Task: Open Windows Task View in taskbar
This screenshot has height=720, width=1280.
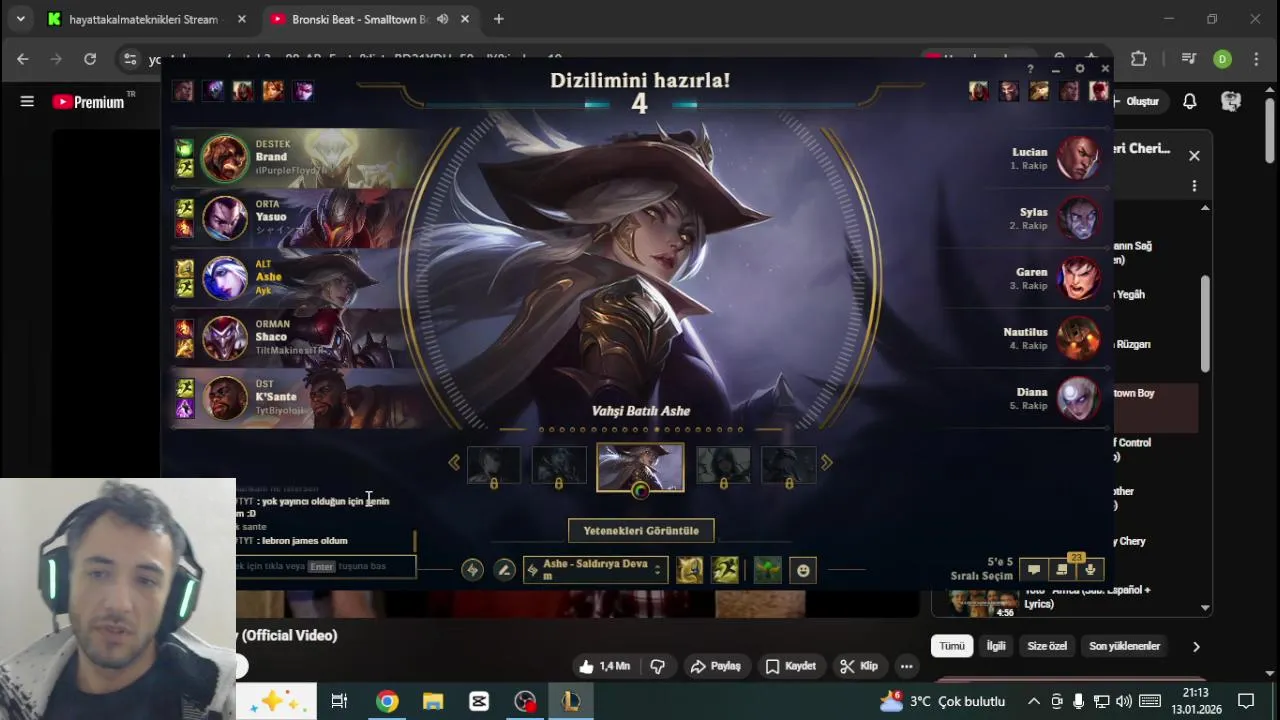Action: tap(339, 701)
